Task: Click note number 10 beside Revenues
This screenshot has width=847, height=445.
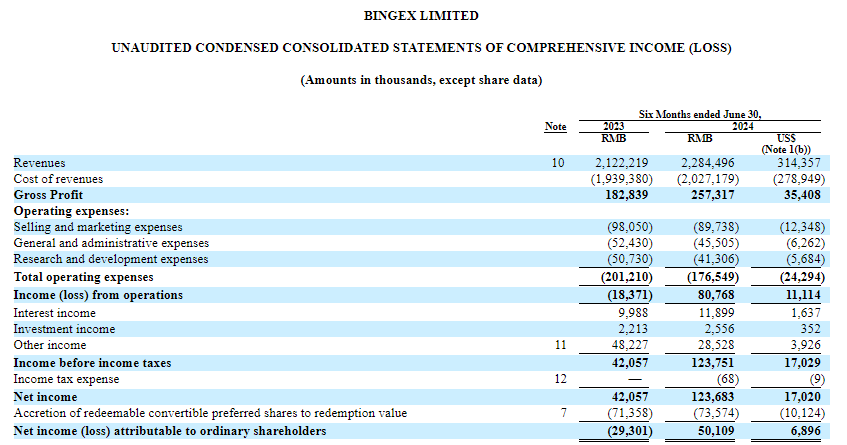Action: 558,163
